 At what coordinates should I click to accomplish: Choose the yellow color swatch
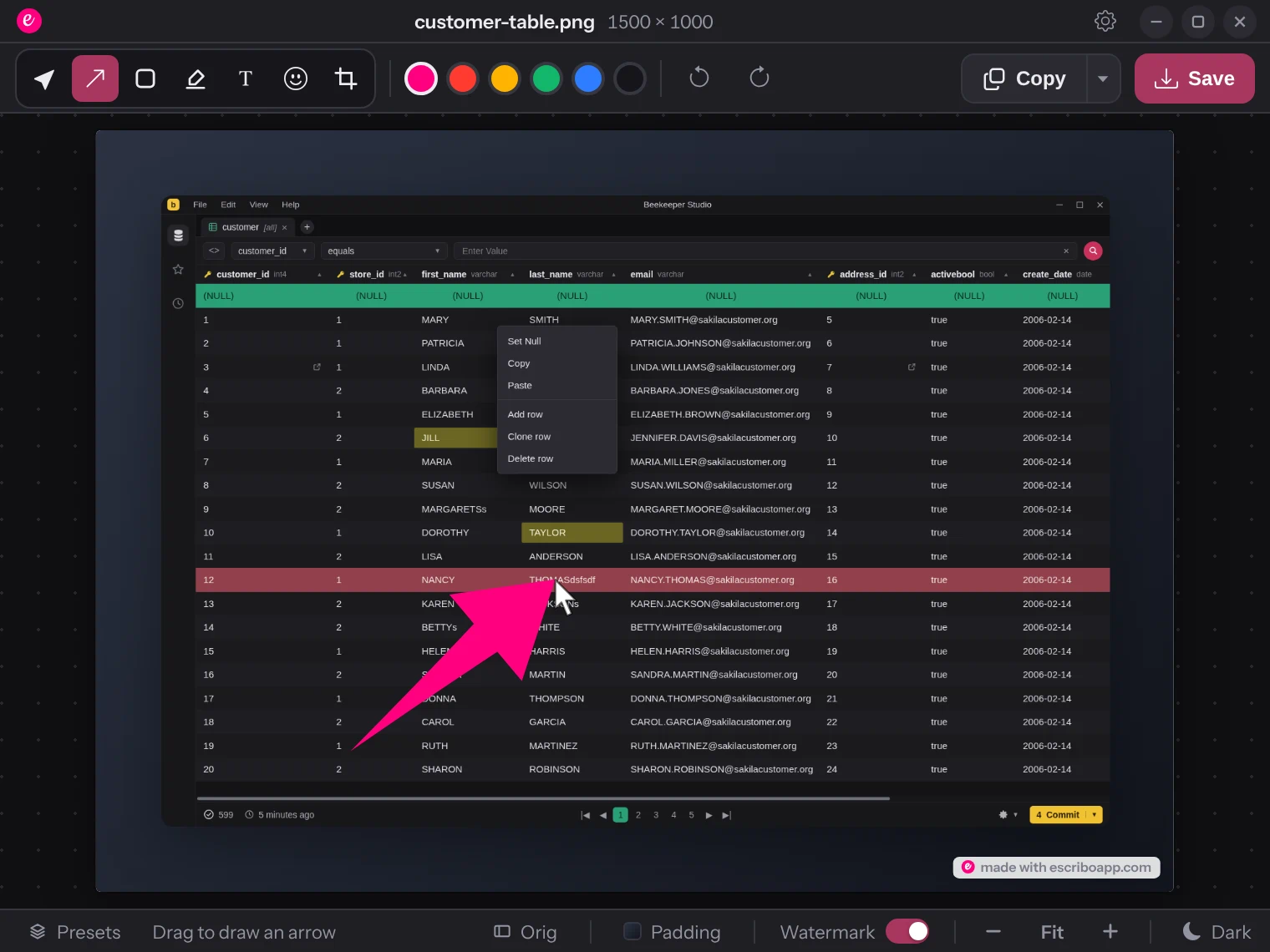[505, 78]
